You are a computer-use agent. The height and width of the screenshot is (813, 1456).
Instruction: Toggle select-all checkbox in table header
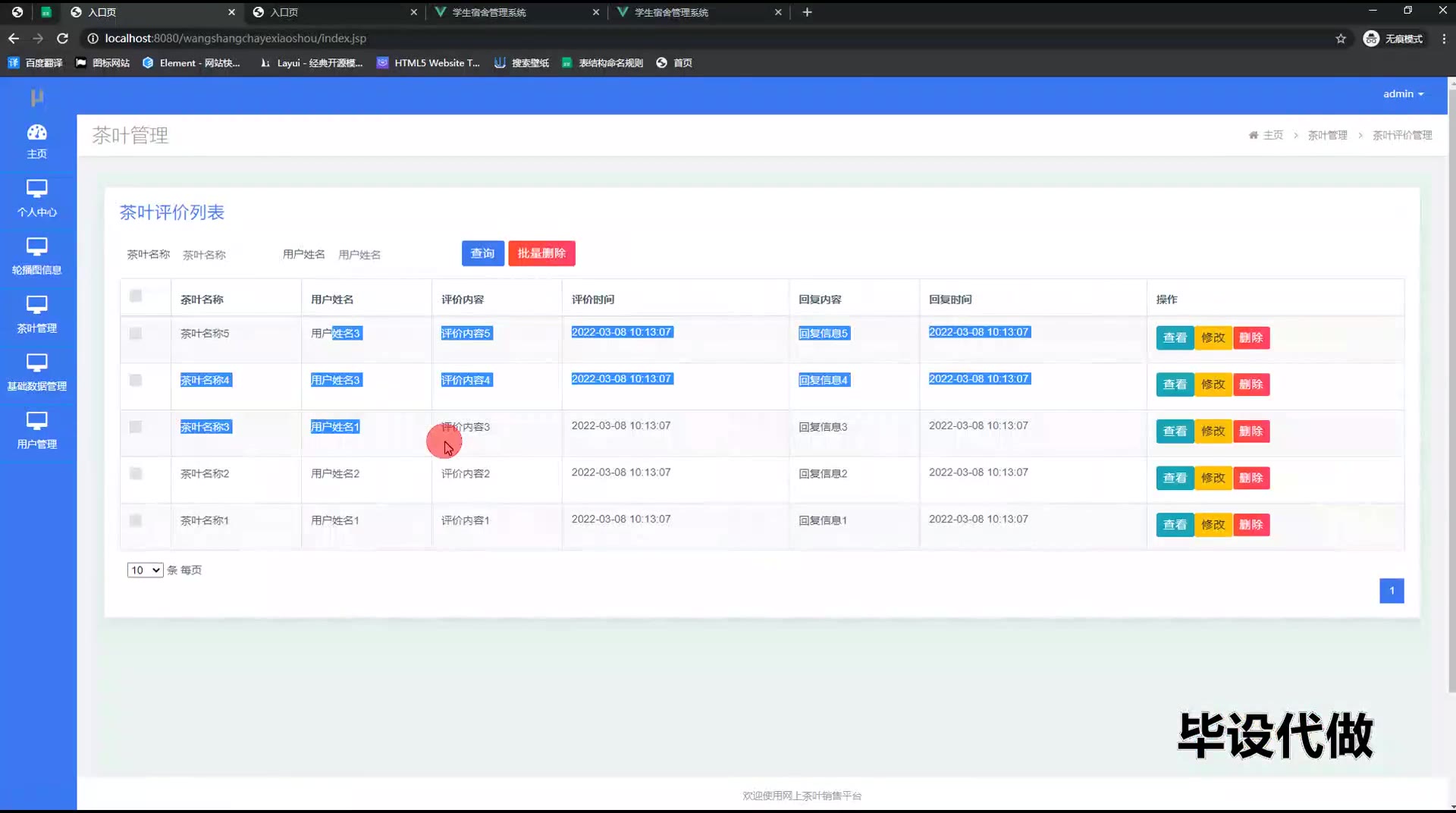click(136, 296)
